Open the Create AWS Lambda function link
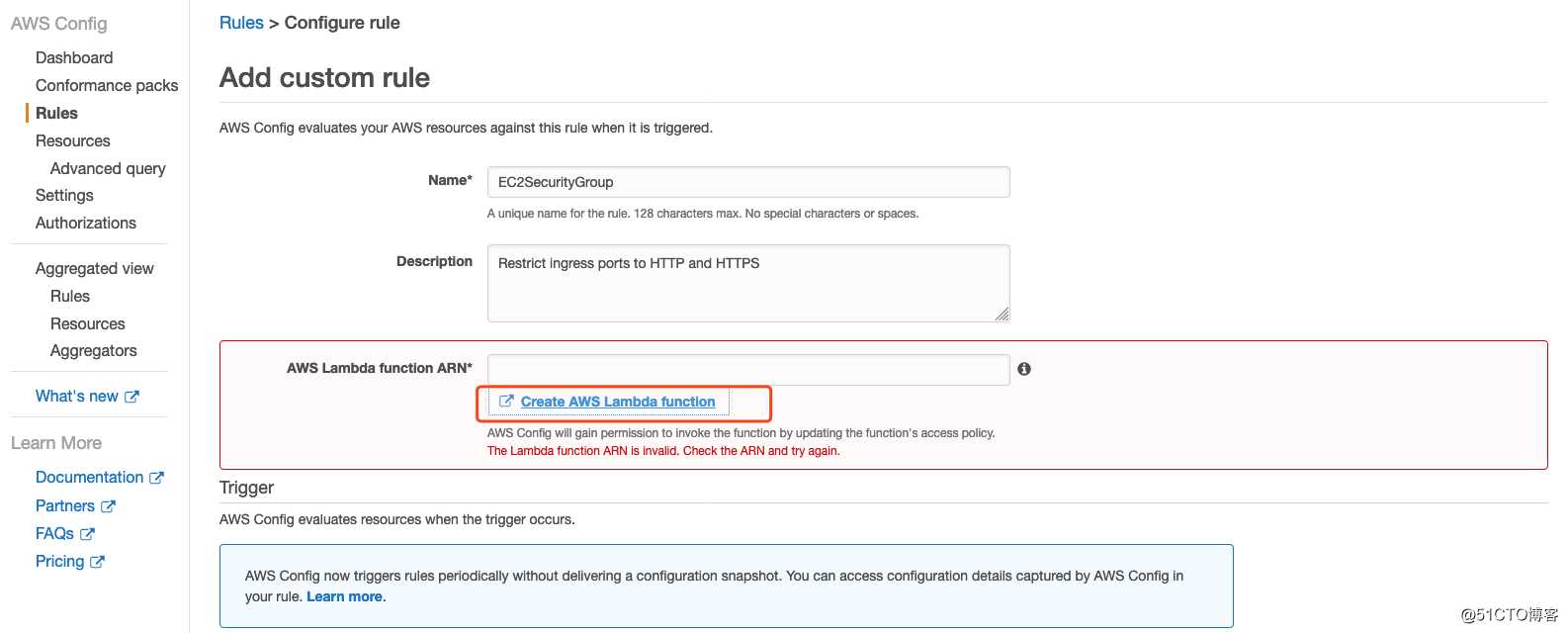This screenshot has width=1568, height=633. pos(618,402)
